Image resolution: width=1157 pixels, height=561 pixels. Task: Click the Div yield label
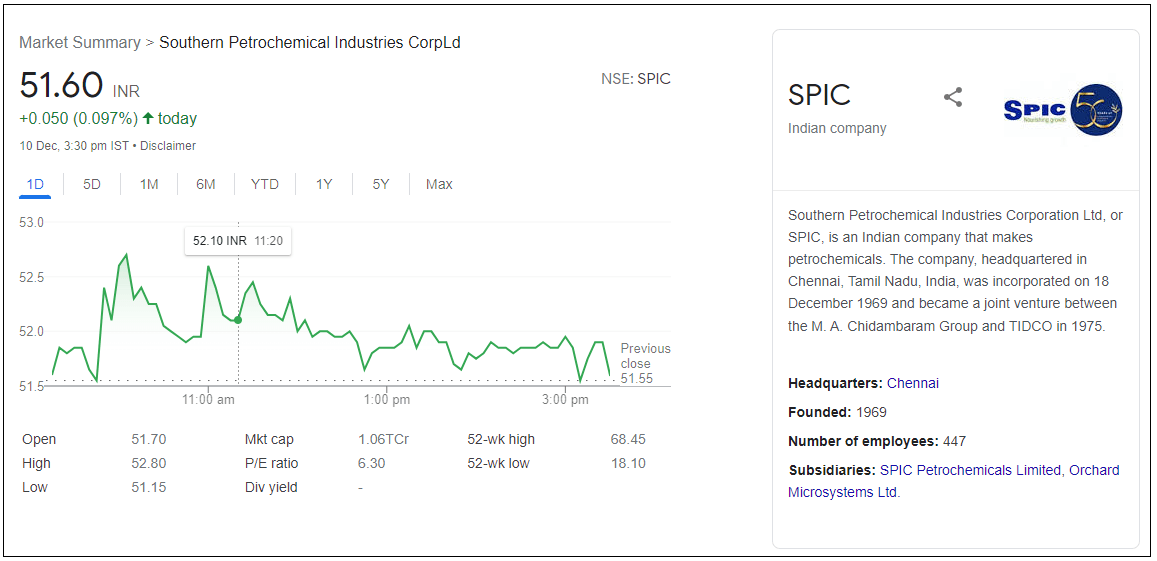pyautogui.click(x=271, y=487)
